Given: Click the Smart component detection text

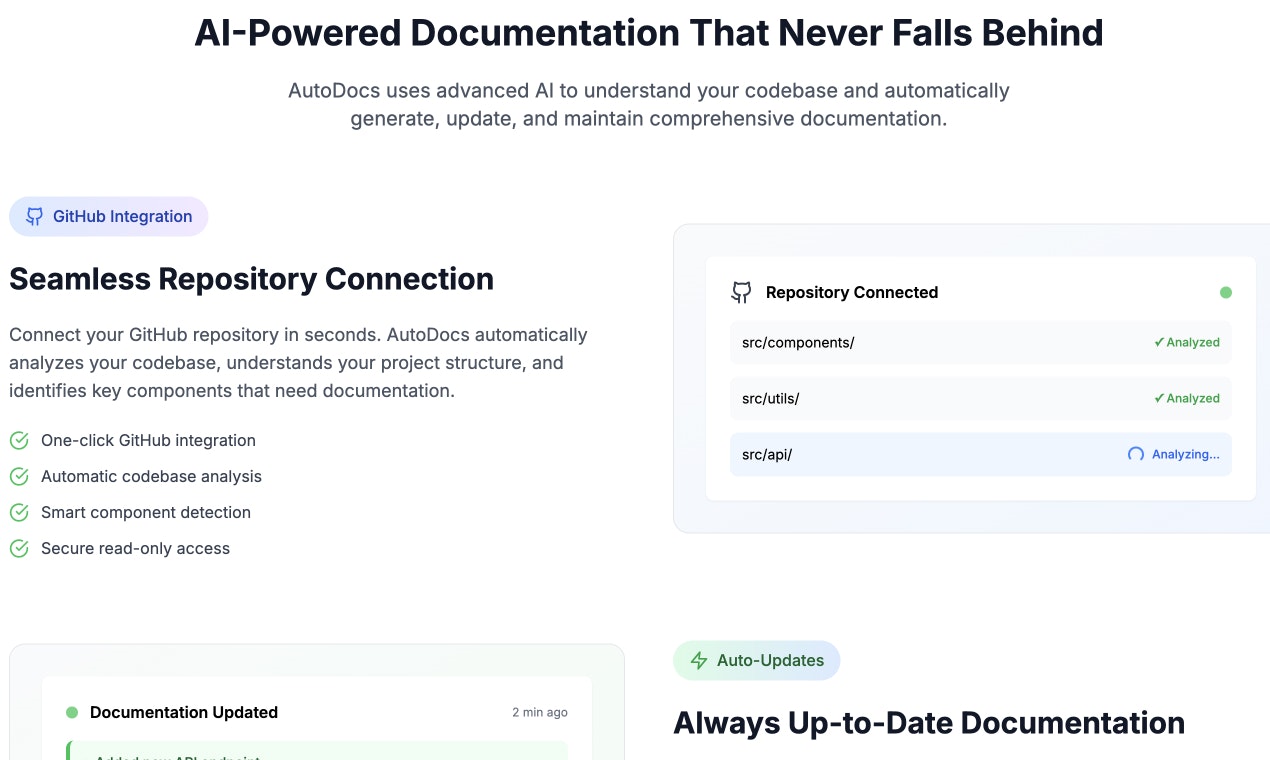Looking at the screenshot, I should click(146, 512).
